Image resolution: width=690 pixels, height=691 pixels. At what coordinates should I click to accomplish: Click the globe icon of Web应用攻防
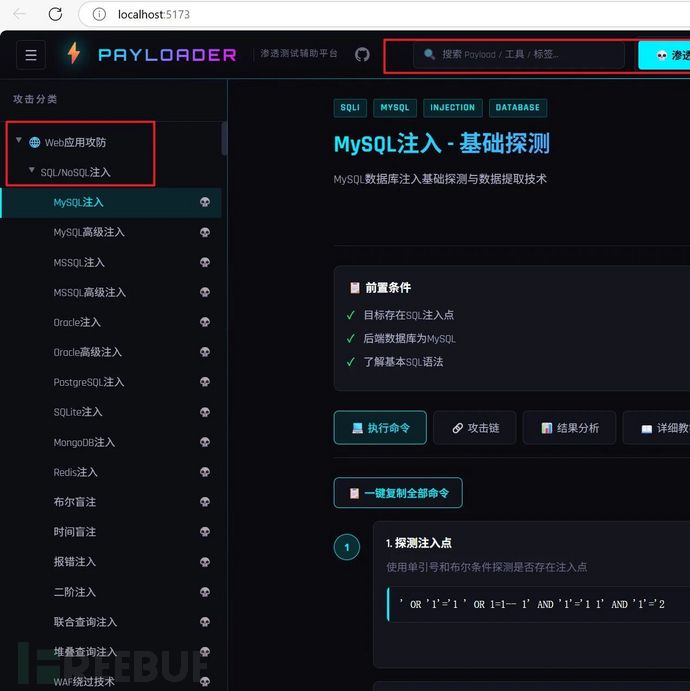[34, 142]
